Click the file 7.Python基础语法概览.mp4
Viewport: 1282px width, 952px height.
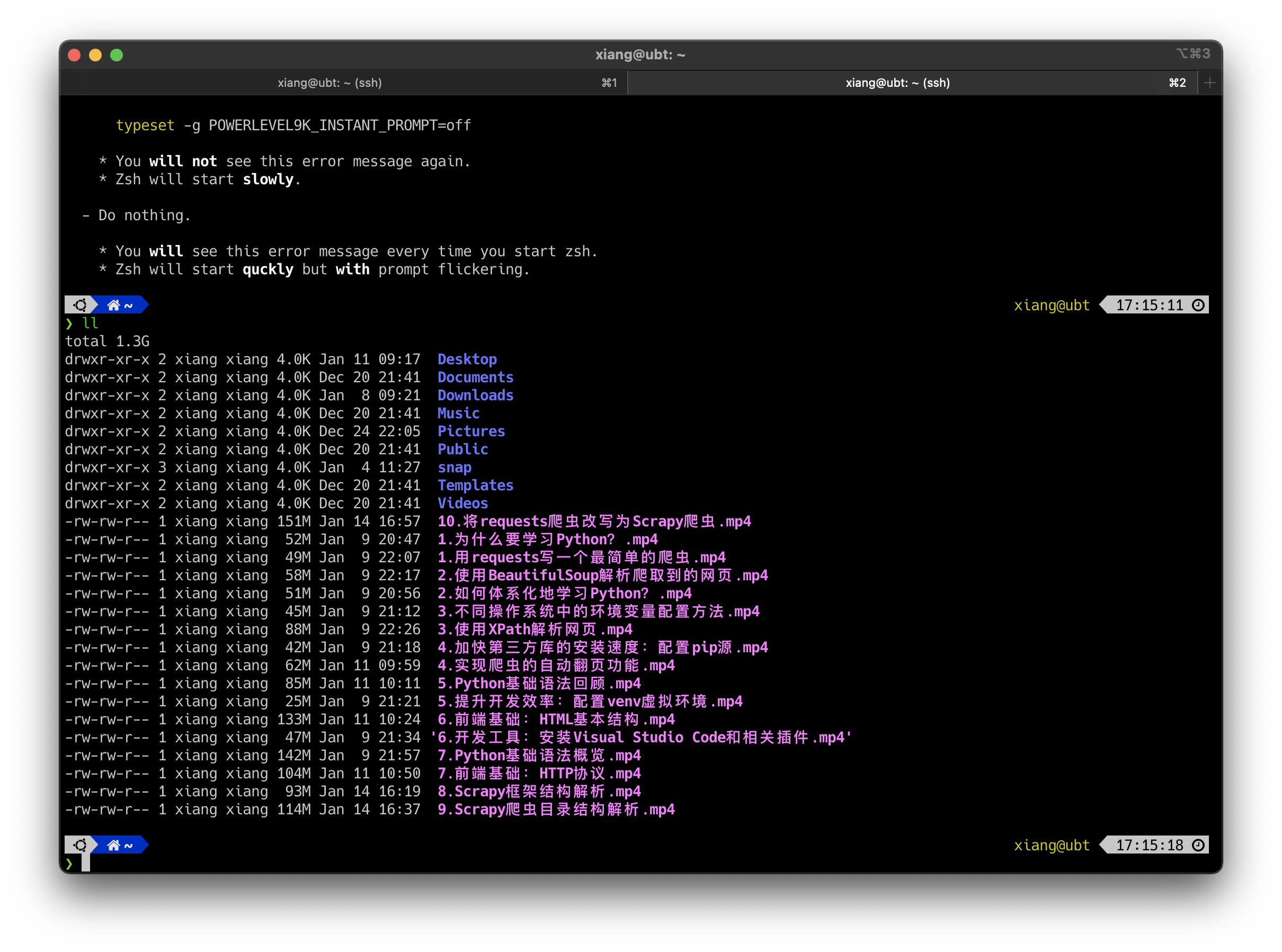pos(539,756)
